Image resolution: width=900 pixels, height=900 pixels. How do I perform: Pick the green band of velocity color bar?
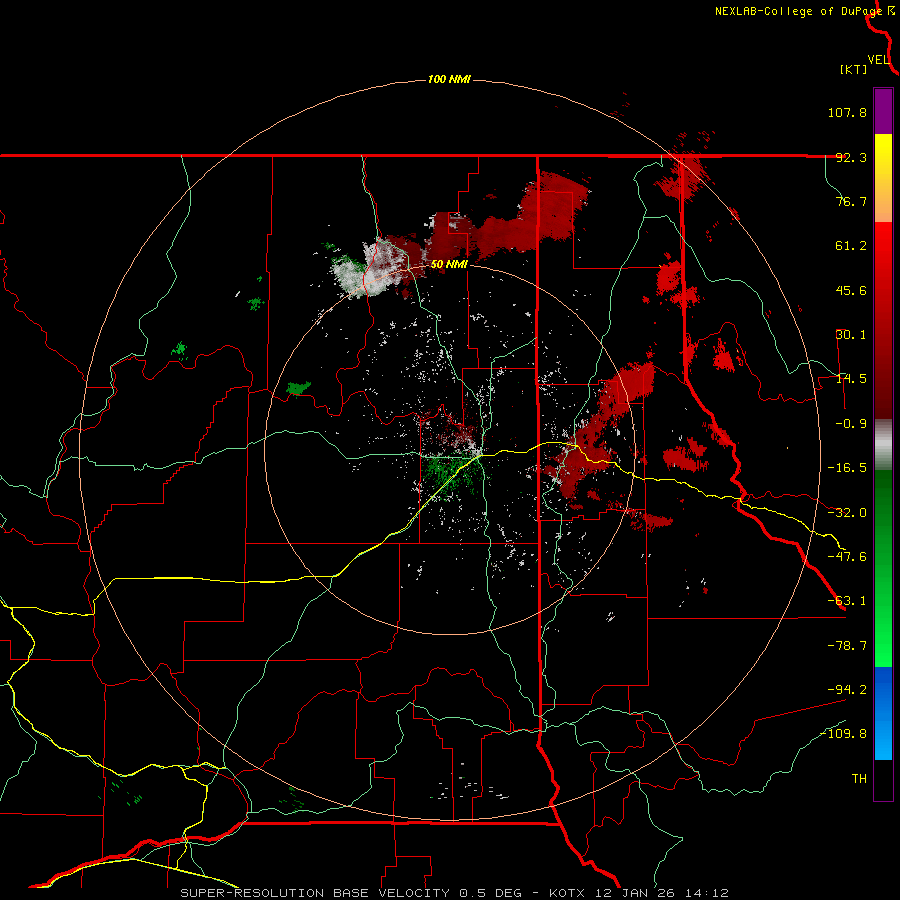pyautogui.click(x=883, y=568)
